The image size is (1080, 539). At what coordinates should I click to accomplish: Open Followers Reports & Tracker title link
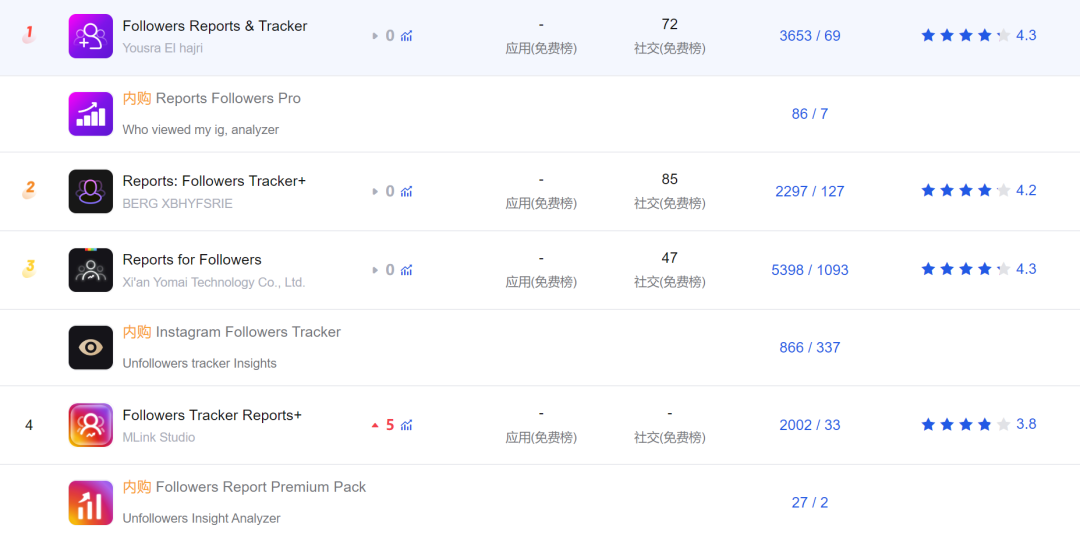point(214,26)
